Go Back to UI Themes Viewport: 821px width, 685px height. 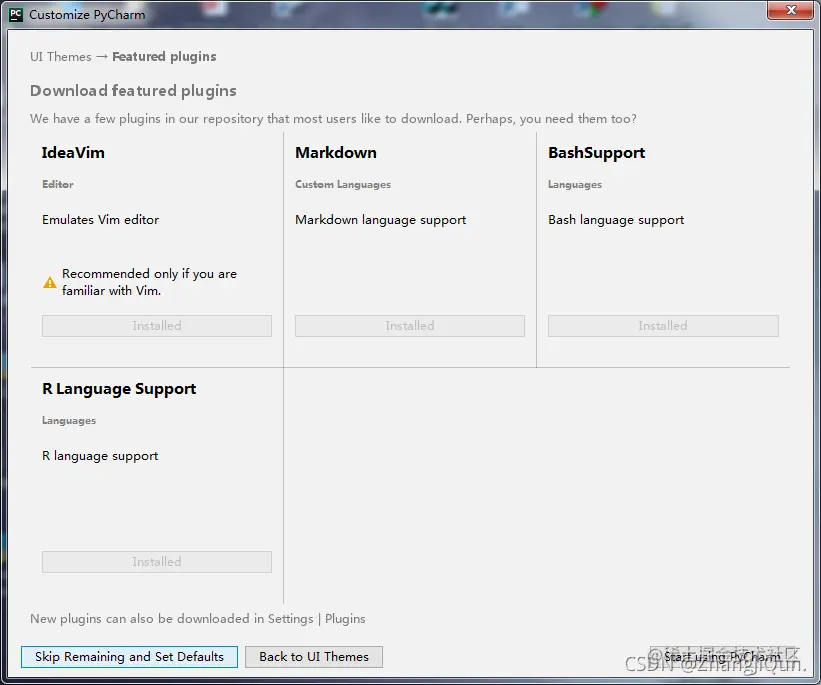click(314, 657)
